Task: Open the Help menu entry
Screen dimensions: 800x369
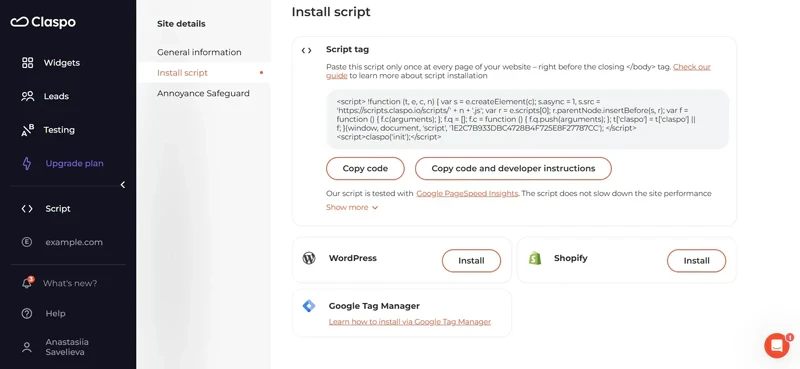Action: point(56,313)
